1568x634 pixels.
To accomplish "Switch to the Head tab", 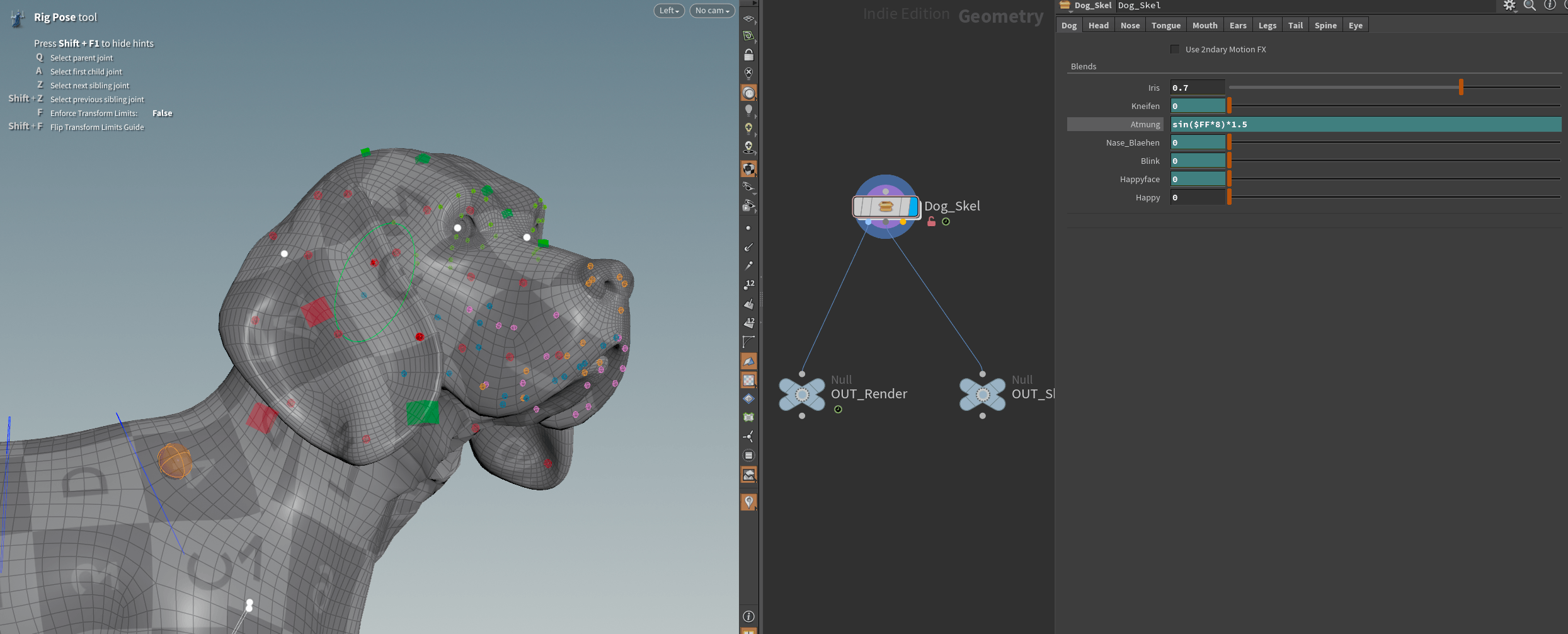I will (1098, 25).
